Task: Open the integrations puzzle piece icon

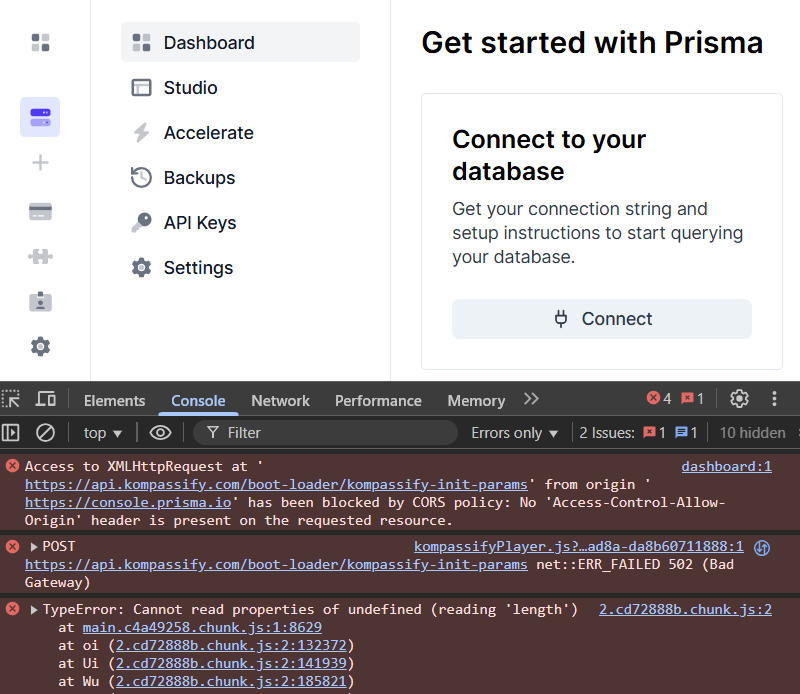Action: [x=40, y=256]
